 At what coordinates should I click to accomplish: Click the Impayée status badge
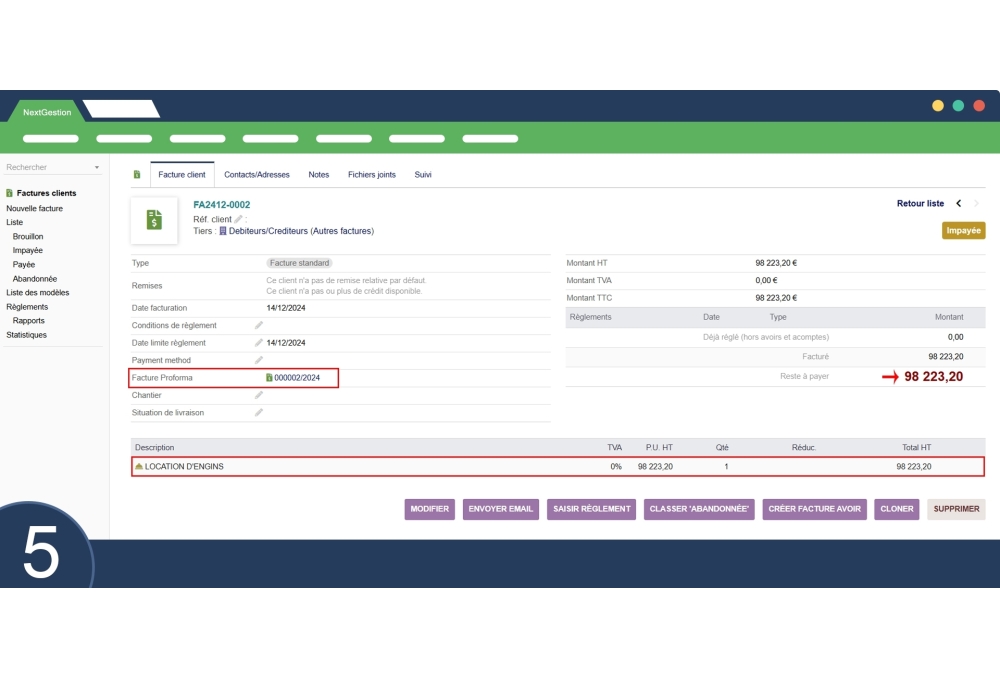click(963, 230)
